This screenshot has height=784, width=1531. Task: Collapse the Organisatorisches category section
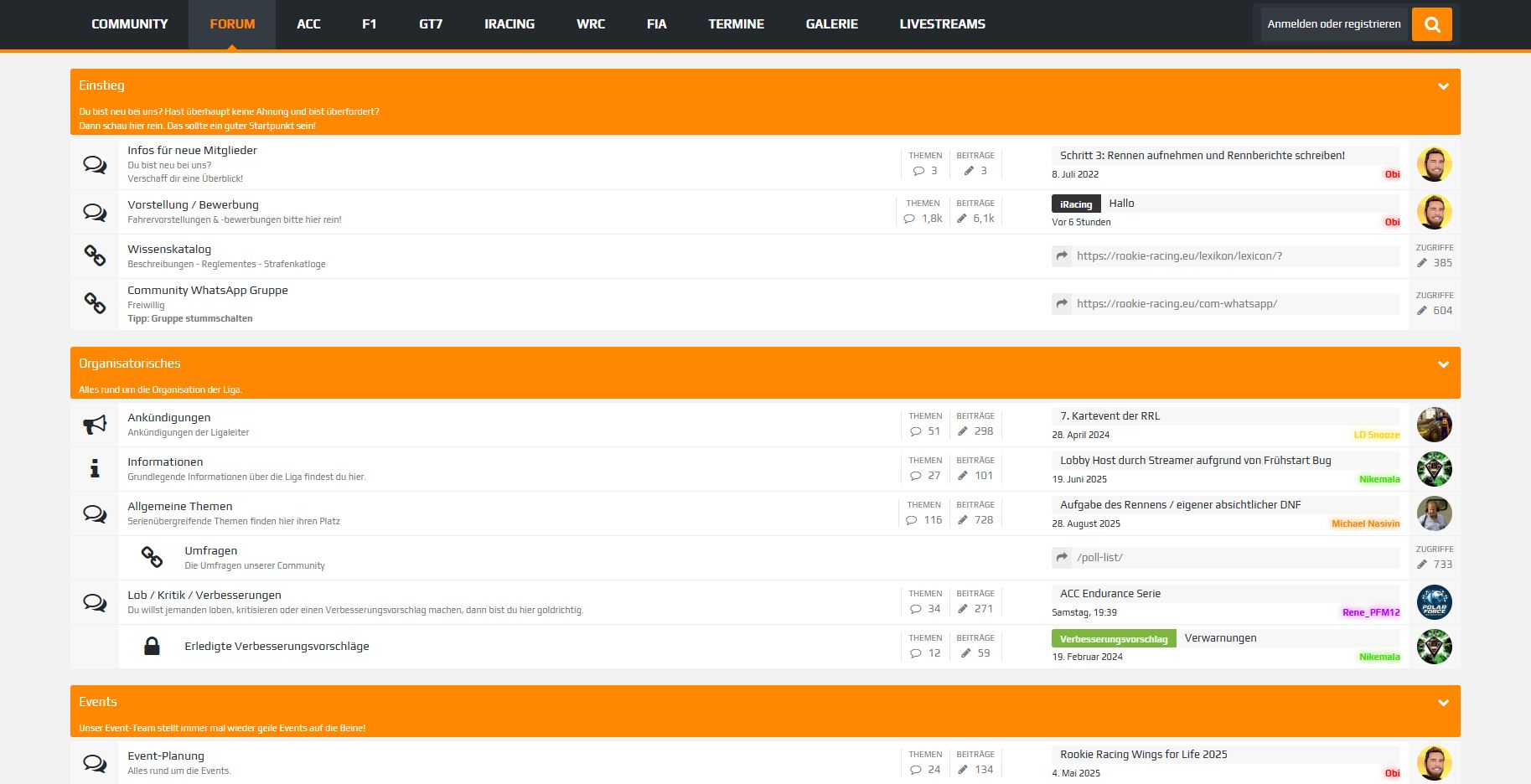(1443, 364)
